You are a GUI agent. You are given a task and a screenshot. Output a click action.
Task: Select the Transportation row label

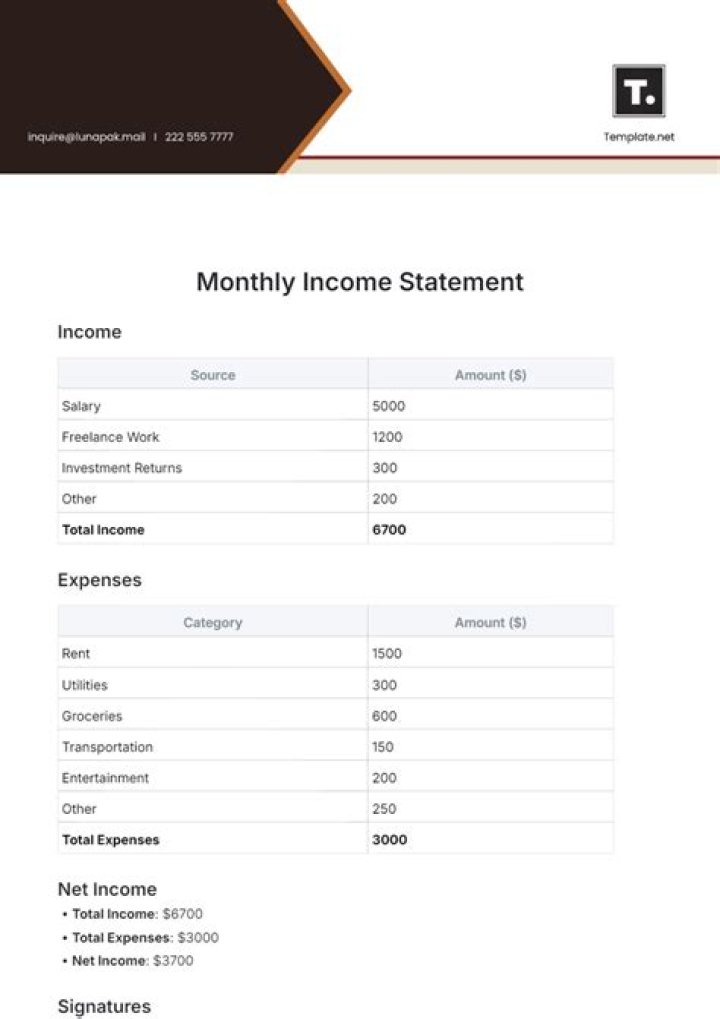tap(107, 747)
